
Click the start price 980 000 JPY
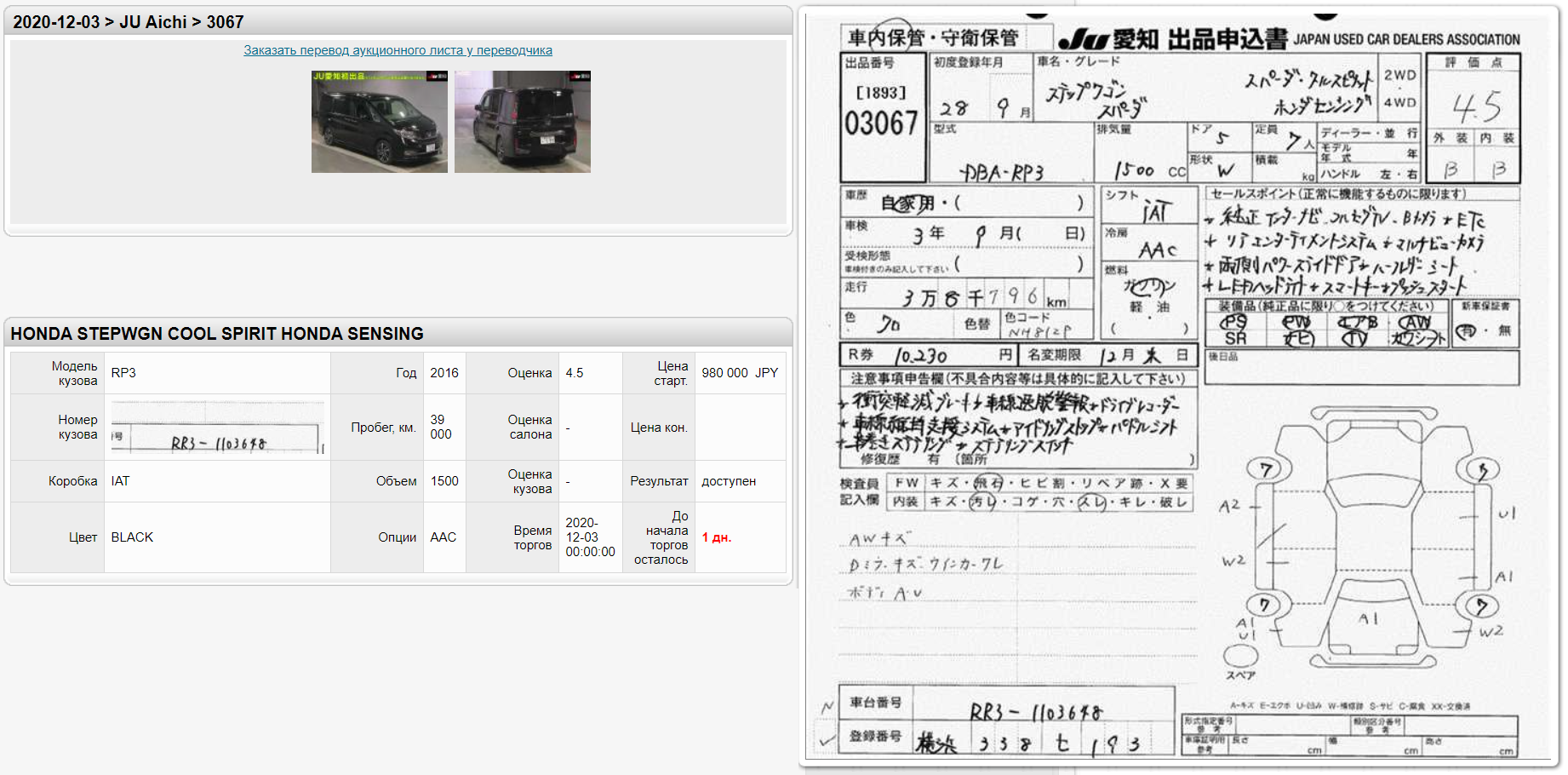coord(740,373)
